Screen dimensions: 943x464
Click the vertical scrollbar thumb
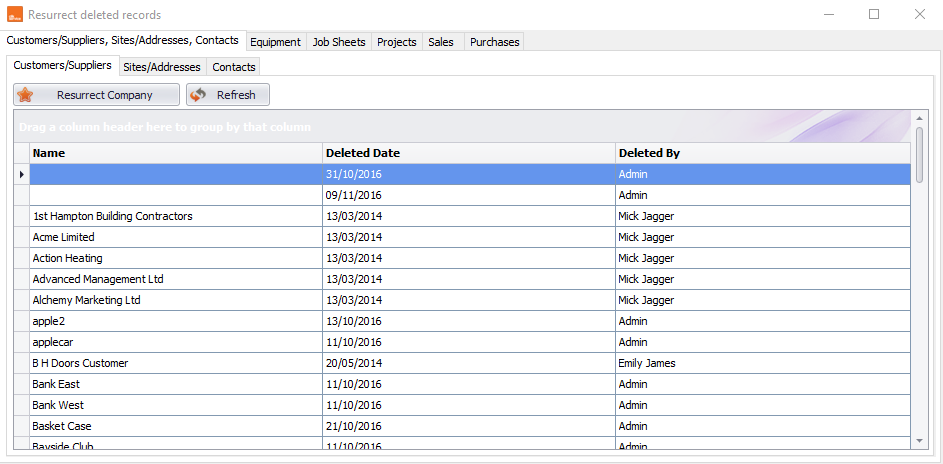point(919,154)
